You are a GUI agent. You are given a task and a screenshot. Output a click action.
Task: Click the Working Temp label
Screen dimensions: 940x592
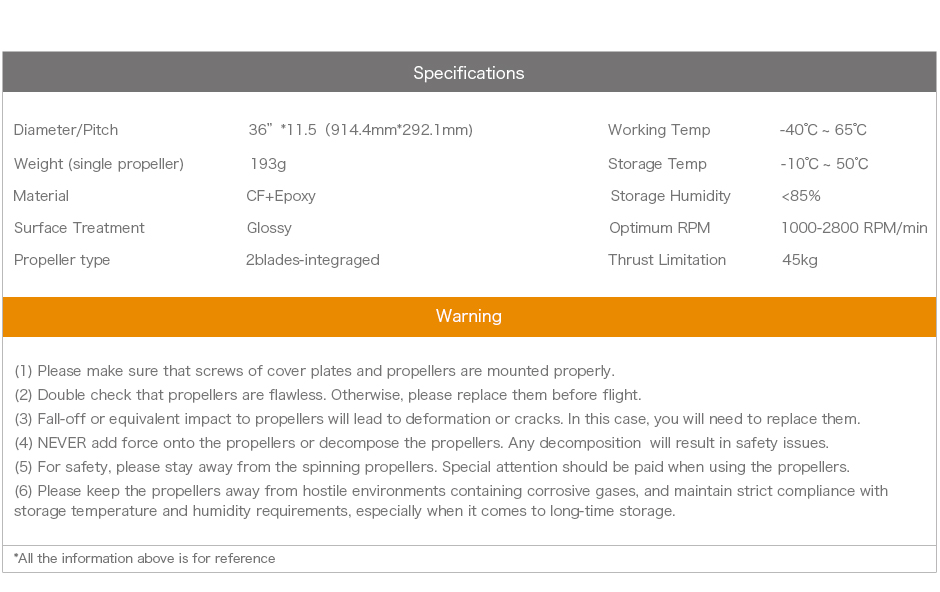(x=659, y=130)
